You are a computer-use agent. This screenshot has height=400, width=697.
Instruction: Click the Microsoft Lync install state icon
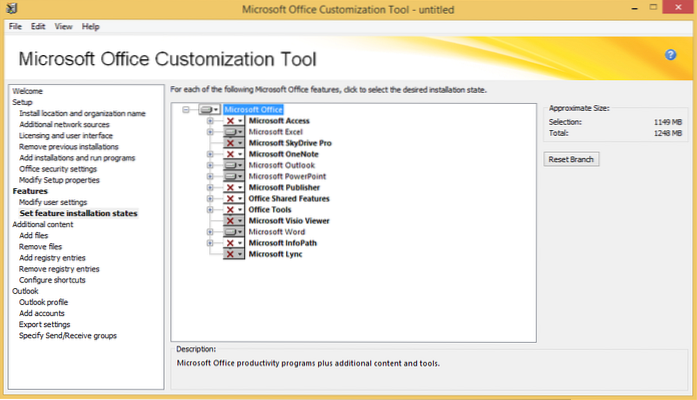point(233,255)
